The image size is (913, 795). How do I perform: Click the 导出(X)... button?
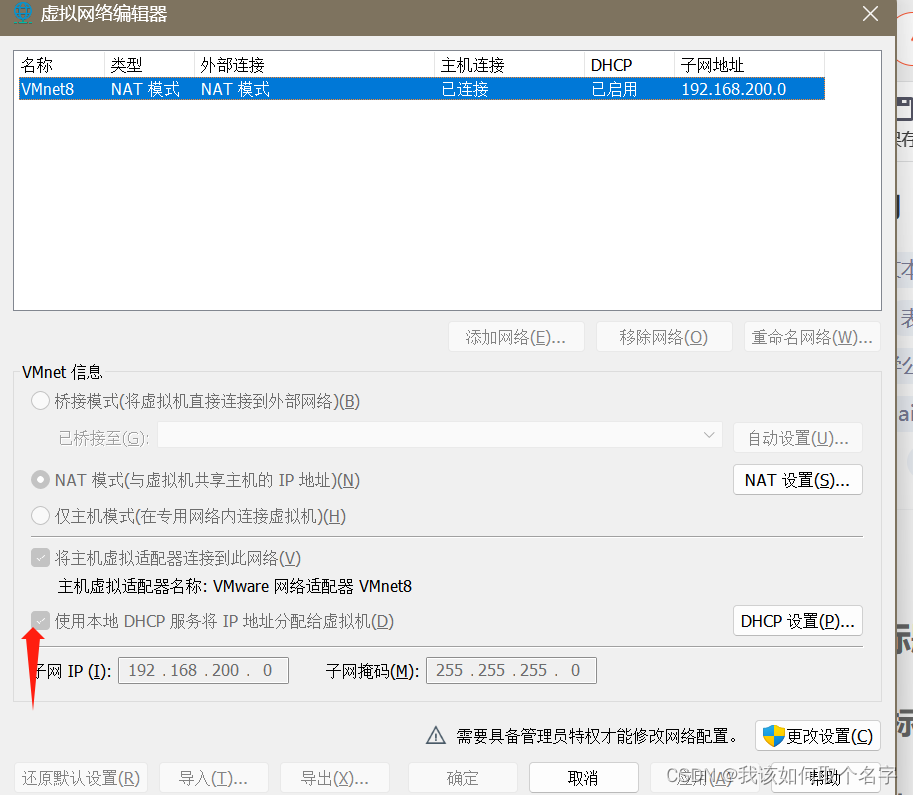(335, 778)
